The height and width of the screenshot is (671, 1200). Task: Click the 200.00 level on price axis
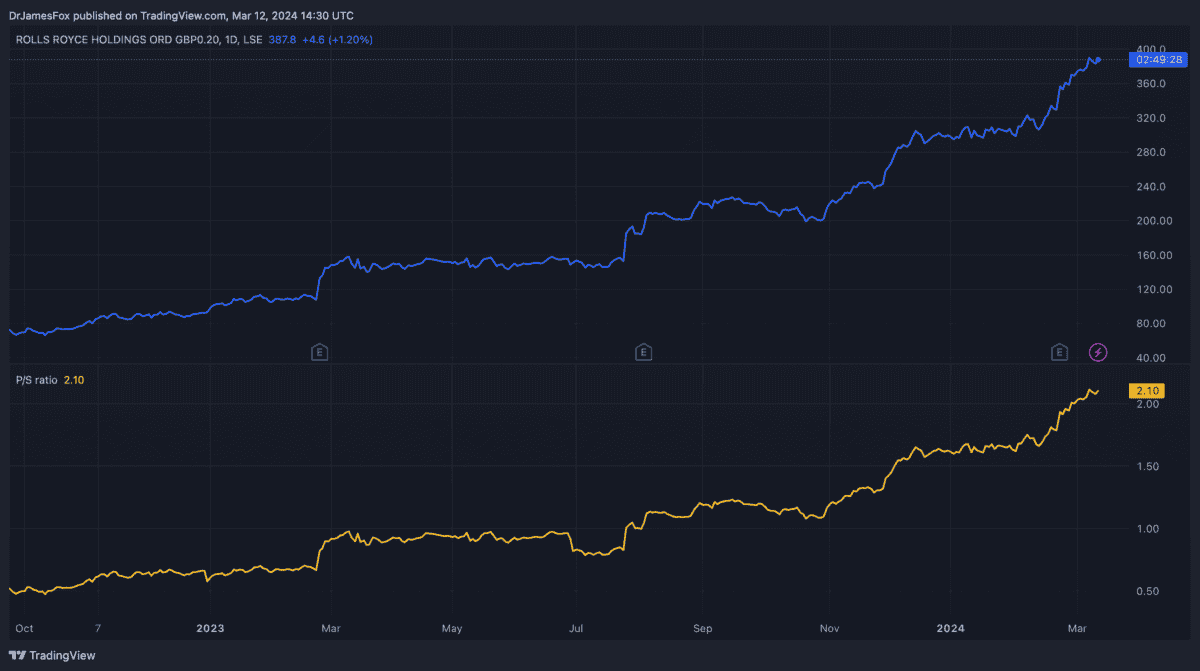(1153, 221)
